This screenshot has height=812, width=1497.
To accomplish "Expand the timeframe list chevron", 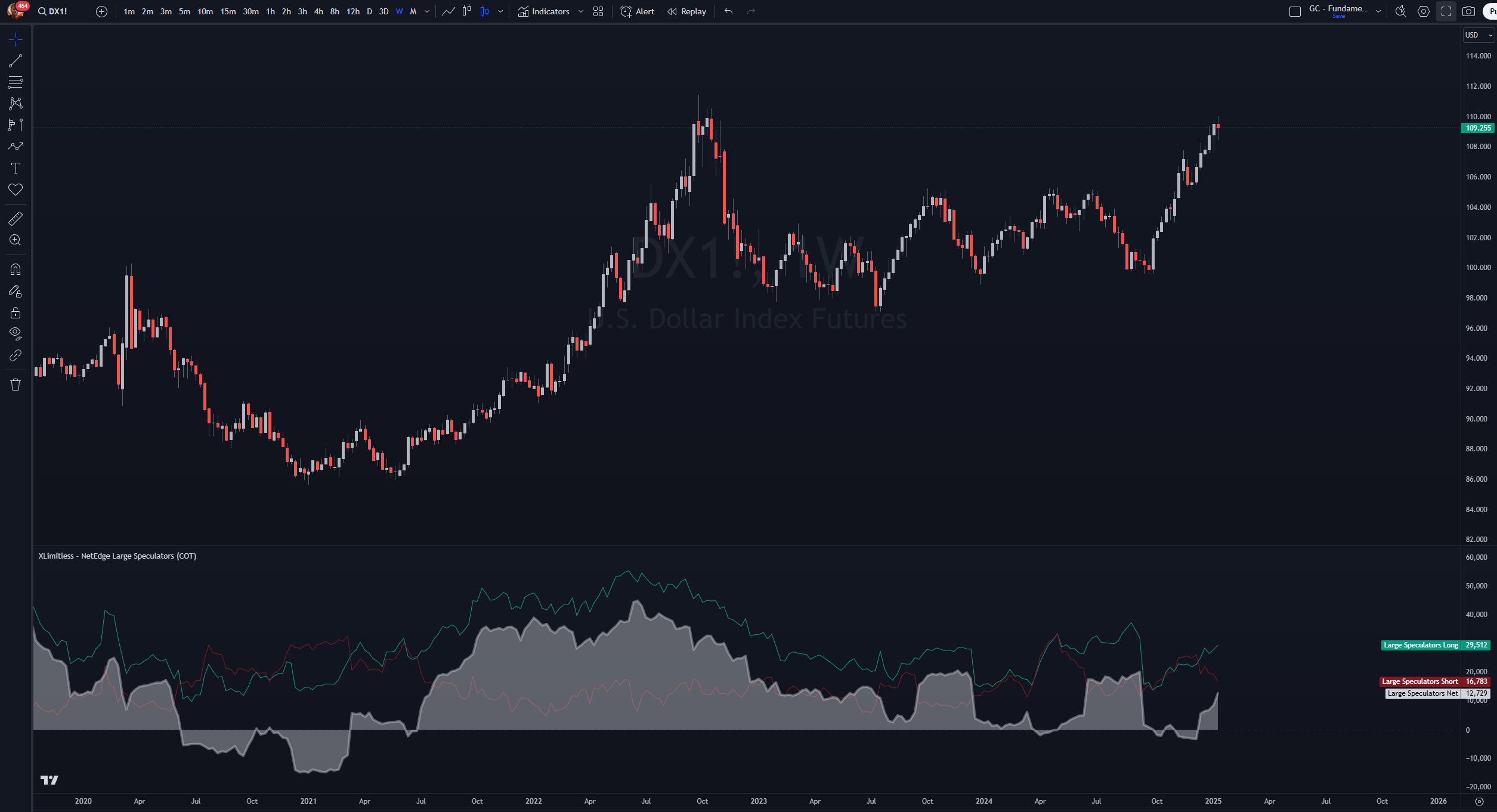I will pos(427,11).
